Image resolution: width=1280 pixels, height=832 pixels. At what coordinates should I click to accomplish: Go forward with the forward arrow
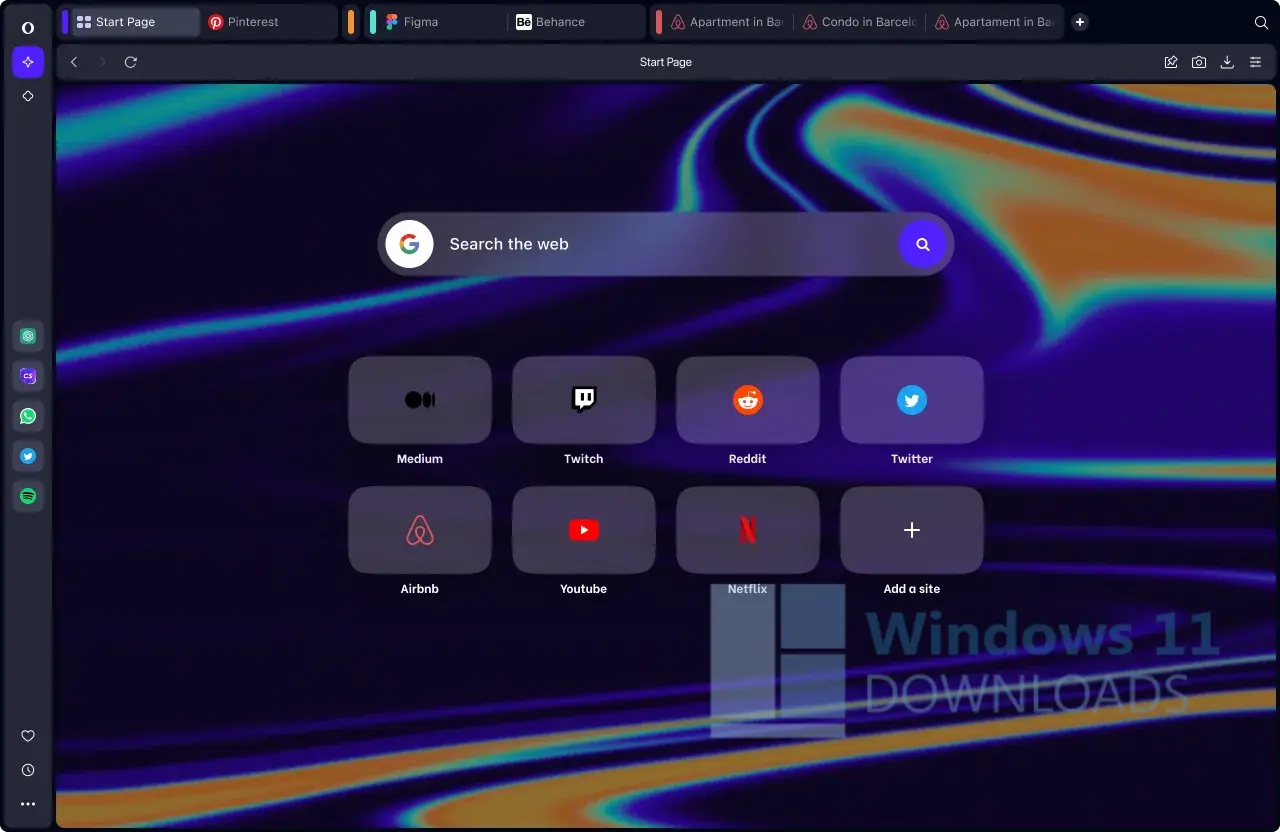click(x=102, y=62)
